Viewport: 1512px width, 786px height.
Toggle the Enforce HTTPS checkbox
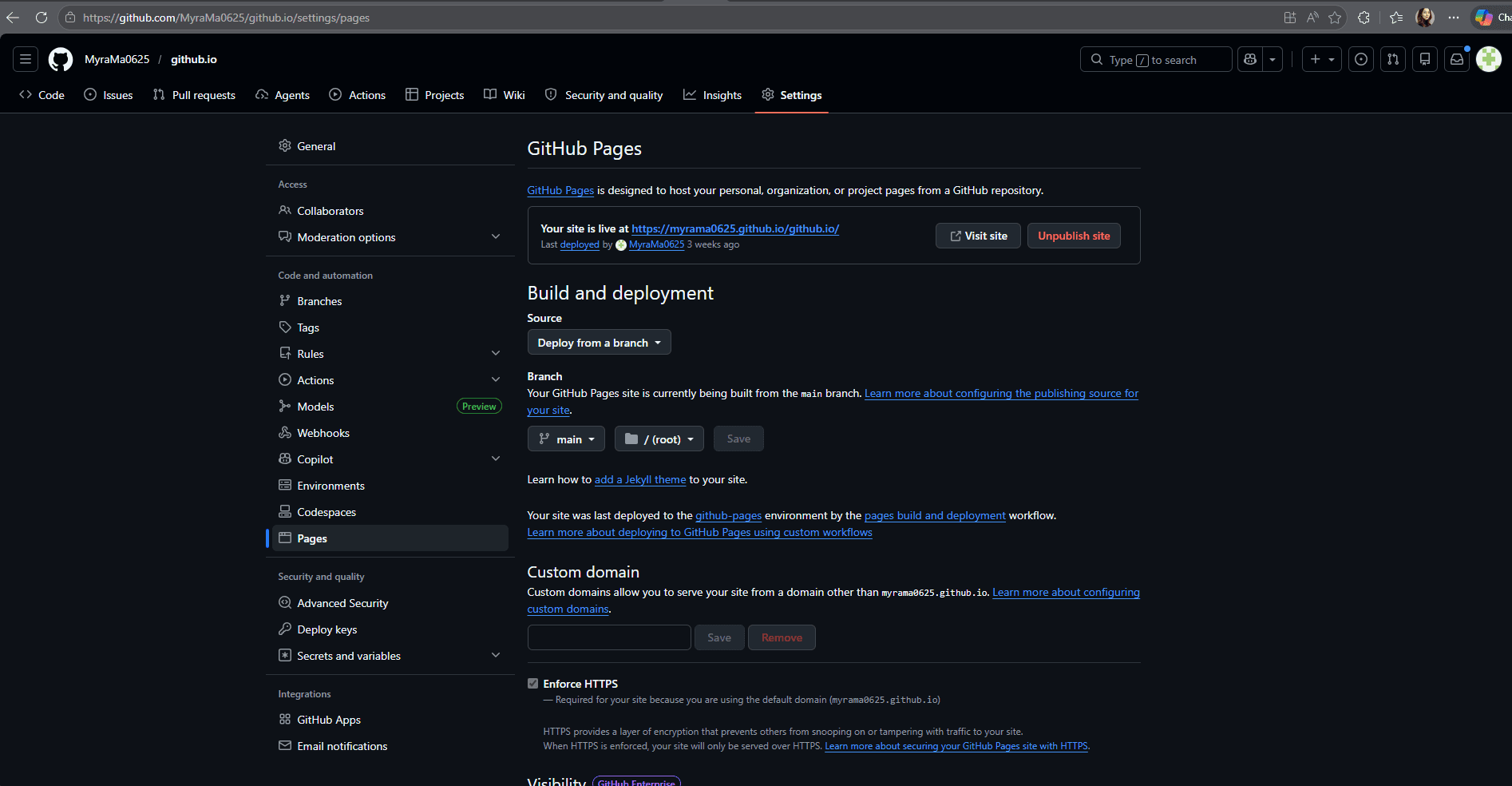coord(533,684)
